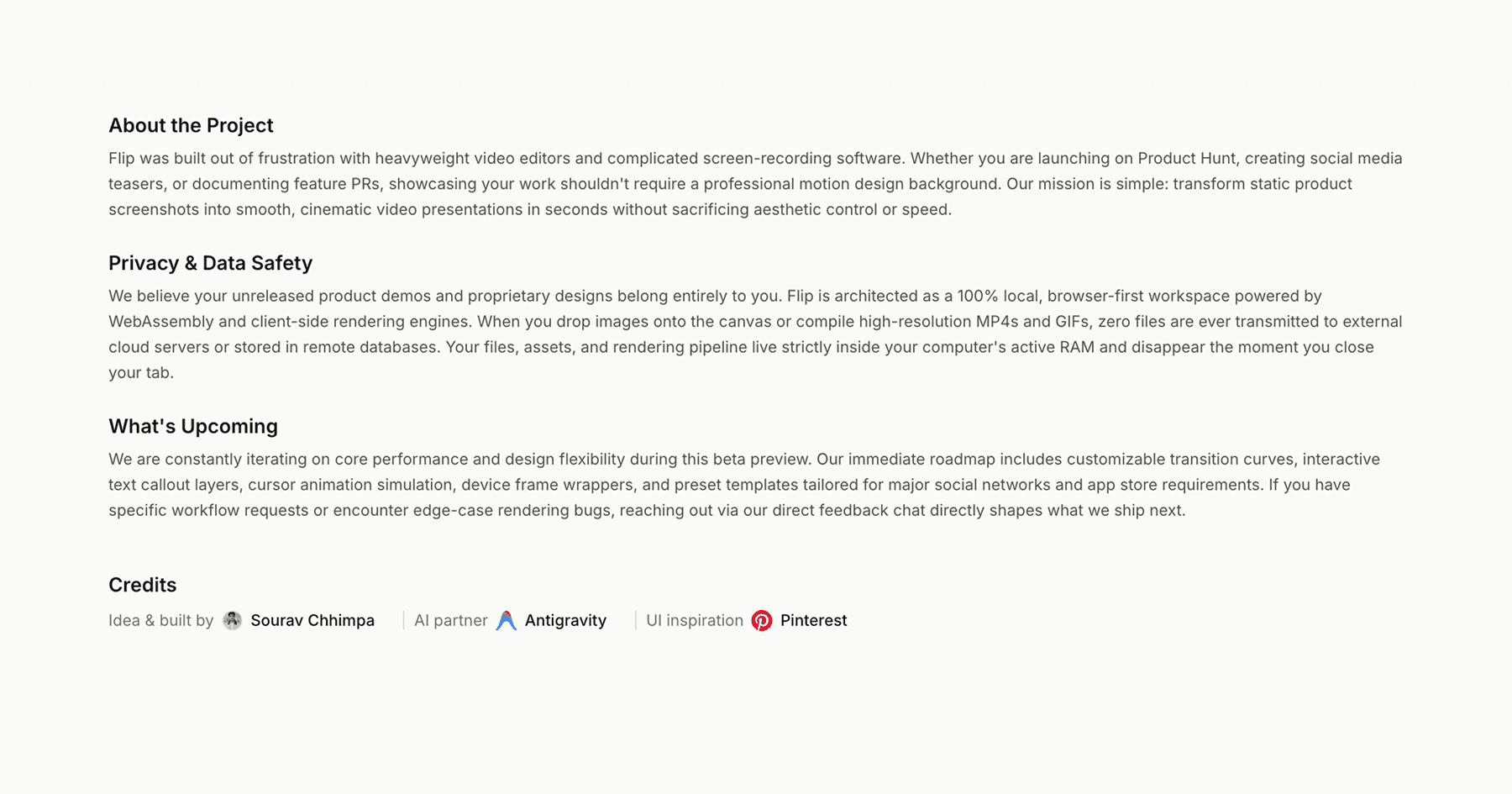Click the word 'WebAssembly' in privacy text
The height and width of the screenshot is (794, 1512).
(x=160, y=321)
